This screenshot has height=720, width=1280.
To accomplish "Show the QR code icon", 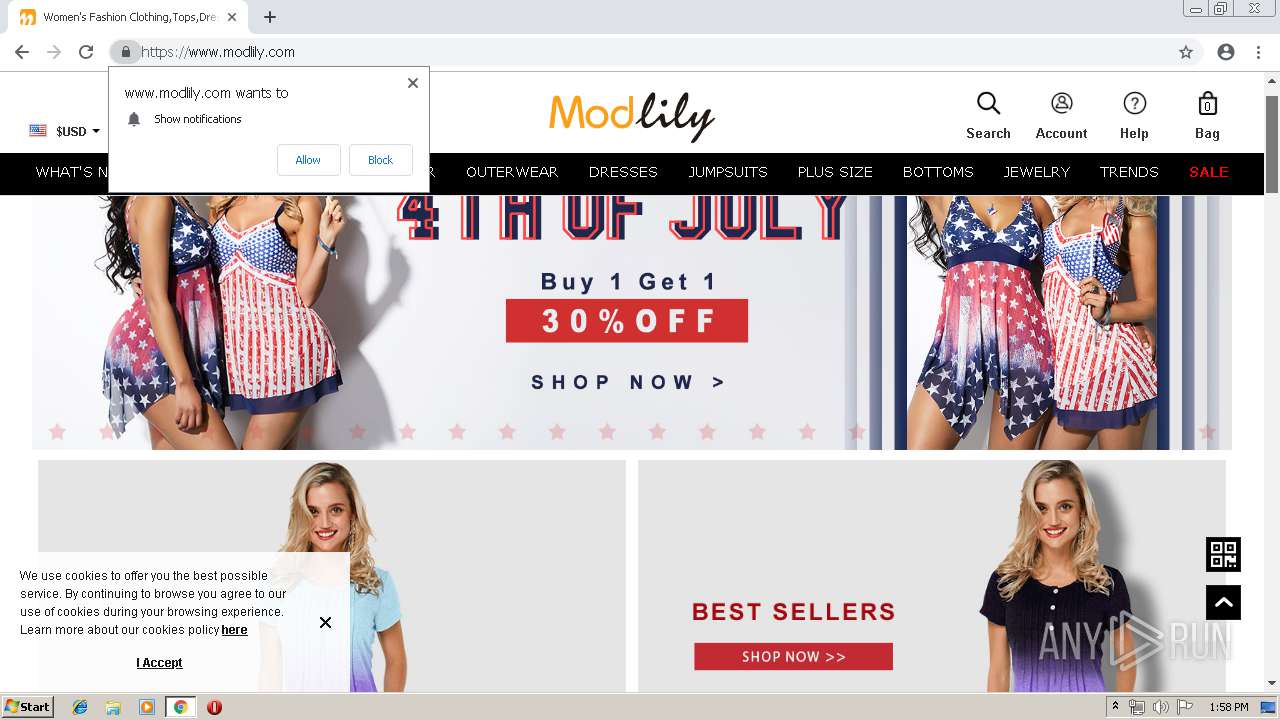I will point(1223,554).
